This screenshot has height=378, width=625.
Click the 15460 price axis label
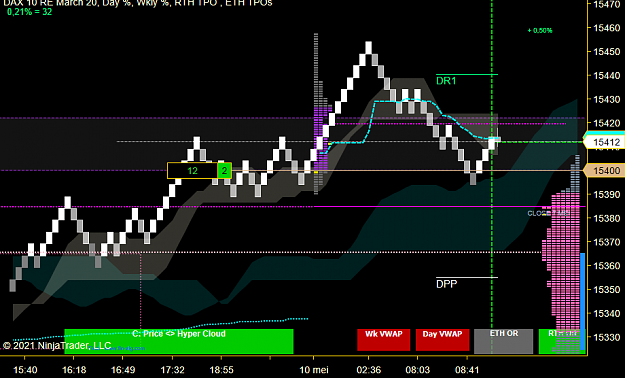(x=607, y=28)
